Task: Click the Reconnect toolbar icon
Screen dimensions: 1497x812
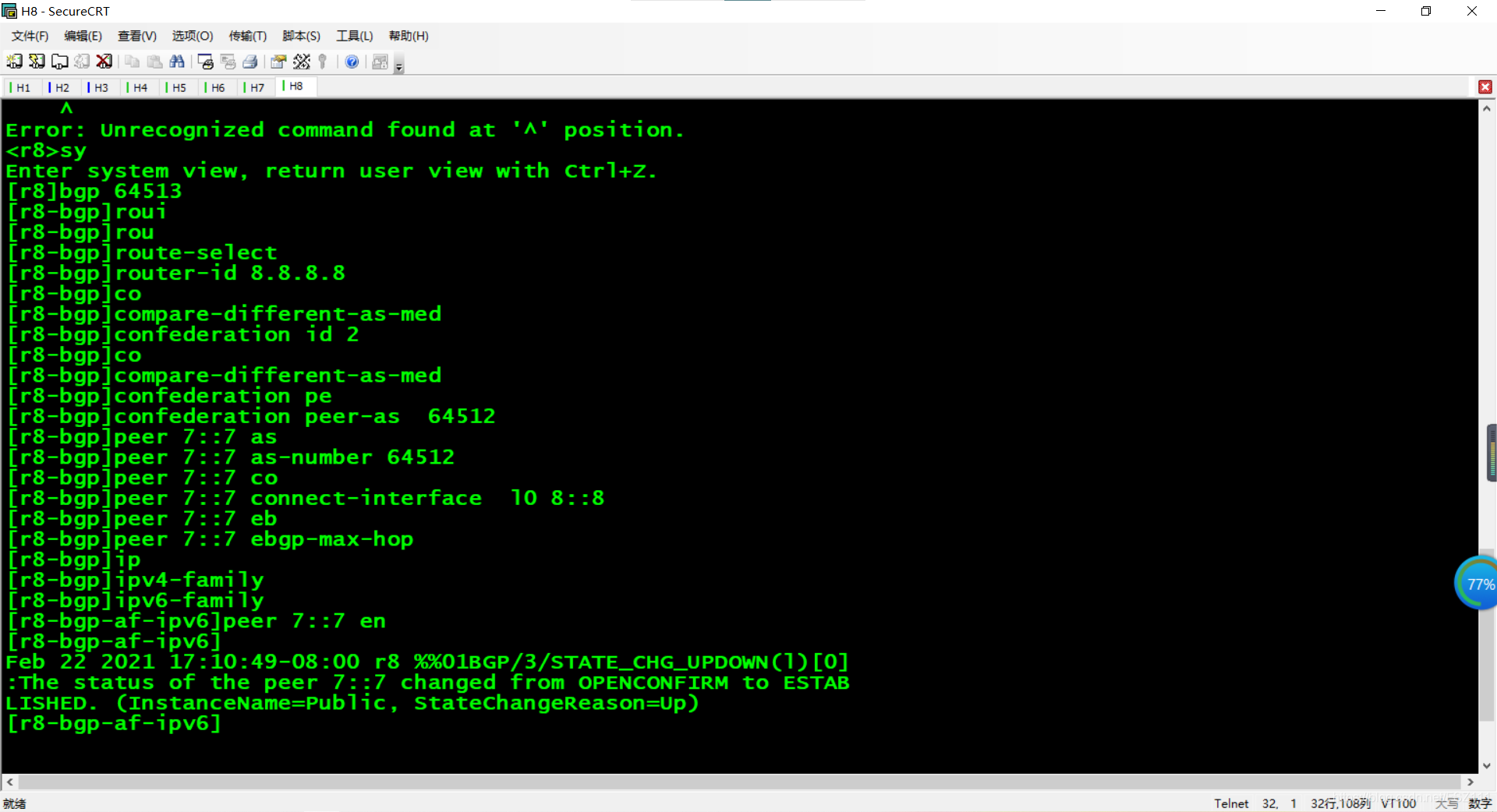Action: tap(82, 62)
